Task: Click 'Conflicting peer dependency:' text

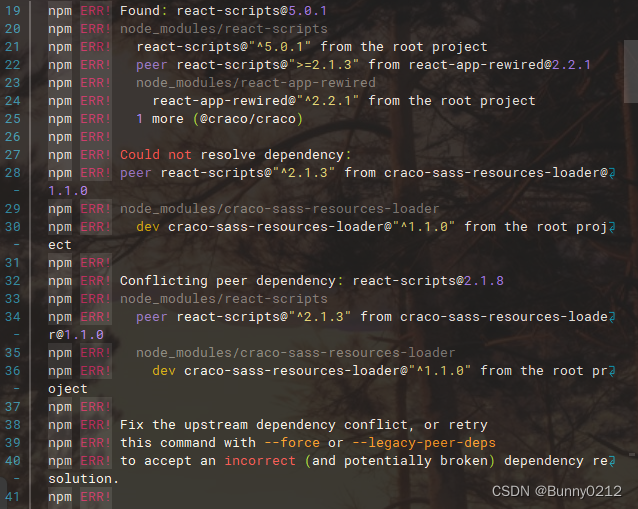Action: (232, 281)
